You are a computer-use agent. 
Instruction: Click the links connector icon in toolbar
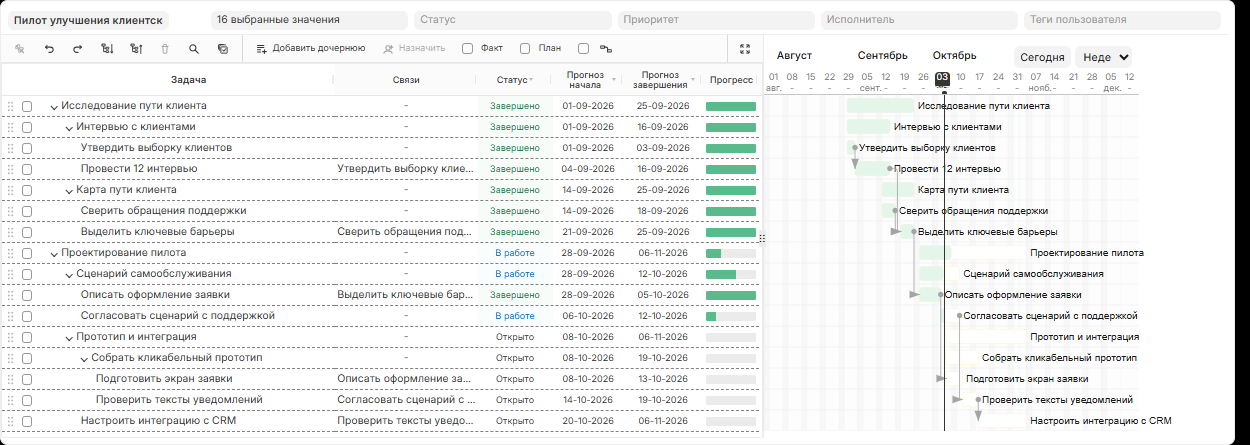pyautogui.click(x=605, y=48)
